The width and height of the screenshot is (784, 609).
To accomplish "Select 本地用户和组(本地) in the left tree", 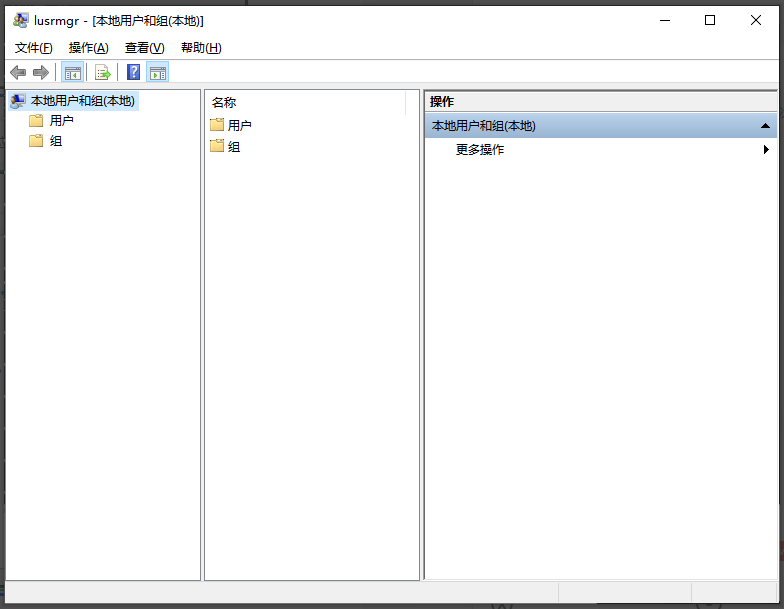I will coord(82,101).
